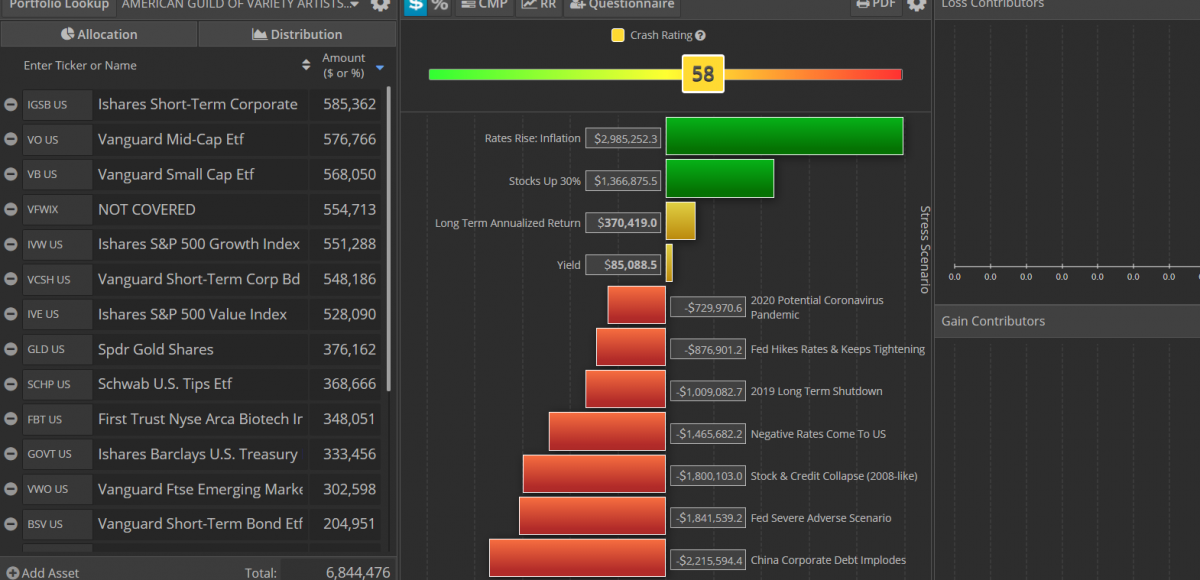Screen dimensions: 1200x580
Task: Open portfolio settings gear next to portfolio name
Action: pos(381,5)
